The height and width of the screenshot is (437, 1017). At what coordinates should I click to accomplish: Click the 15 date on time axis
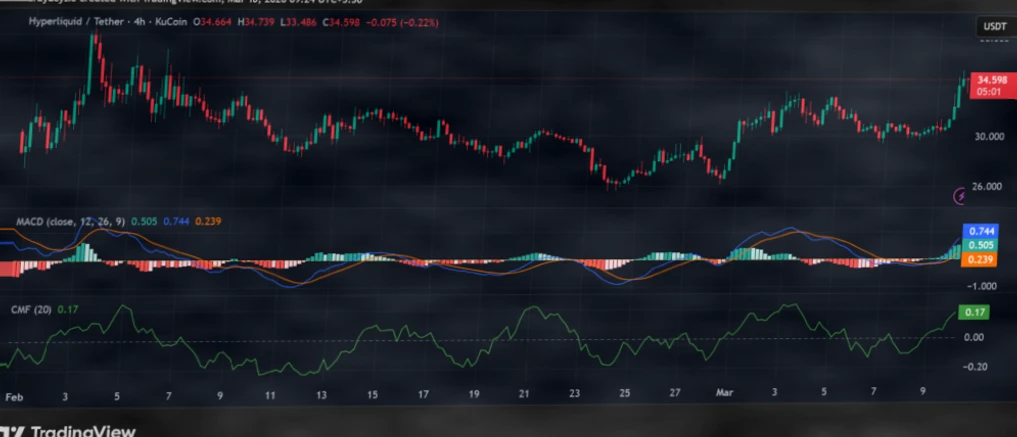pyautogui.click(x=372, y=394)
